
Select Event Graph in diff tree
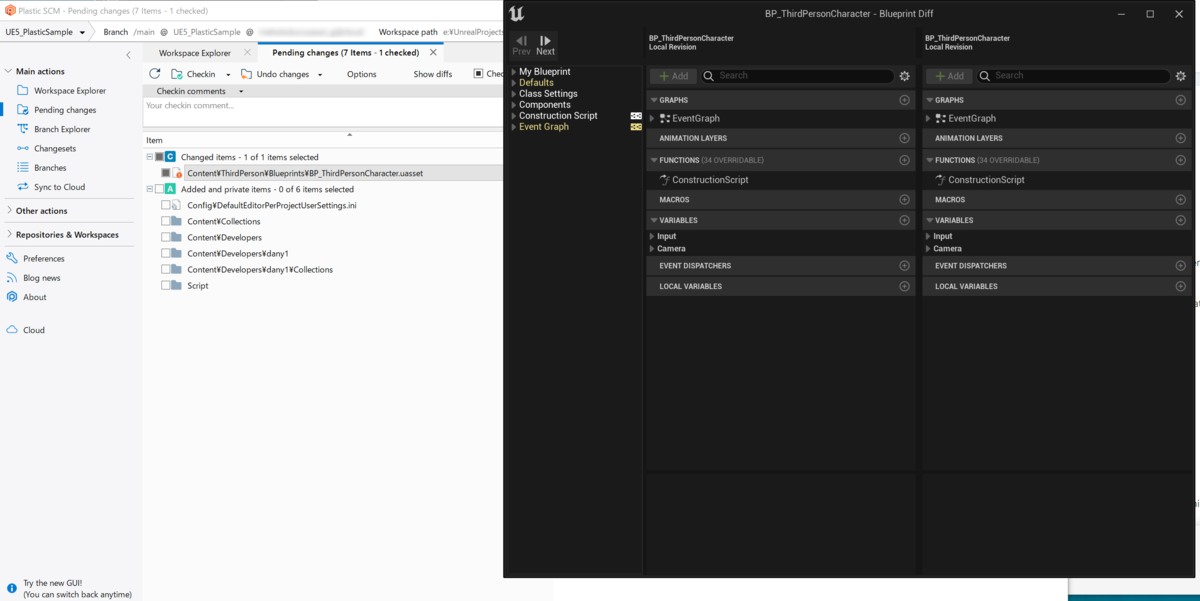click(x=544, y=127)
